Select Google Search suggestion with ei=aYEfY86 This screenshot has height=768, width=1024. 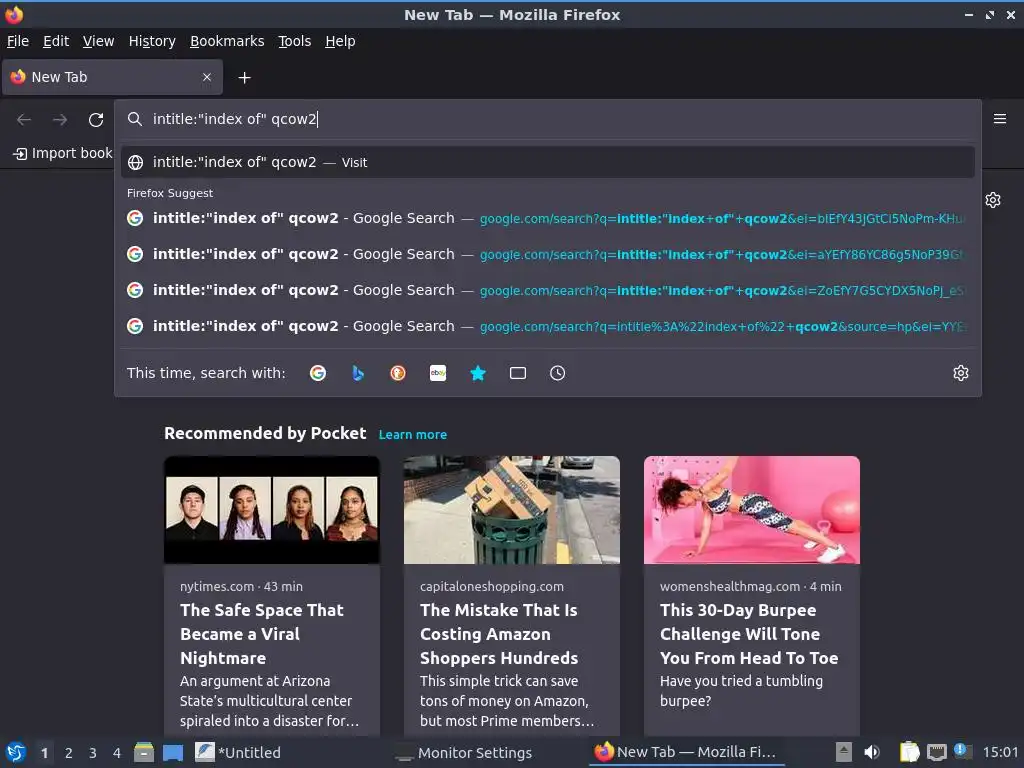547,254
